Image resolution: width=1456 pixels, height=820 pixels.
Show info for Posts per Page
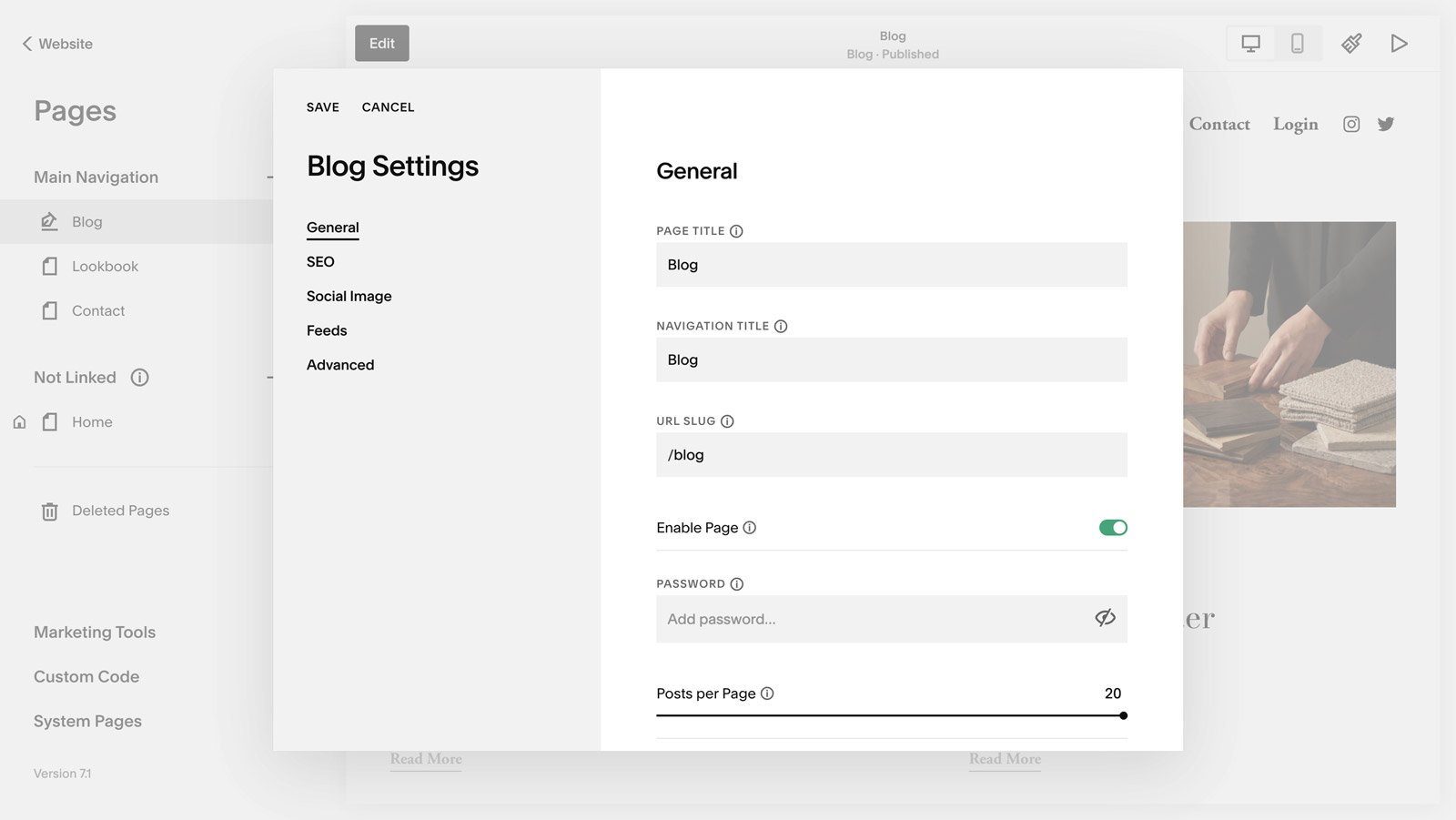point(767,693)
